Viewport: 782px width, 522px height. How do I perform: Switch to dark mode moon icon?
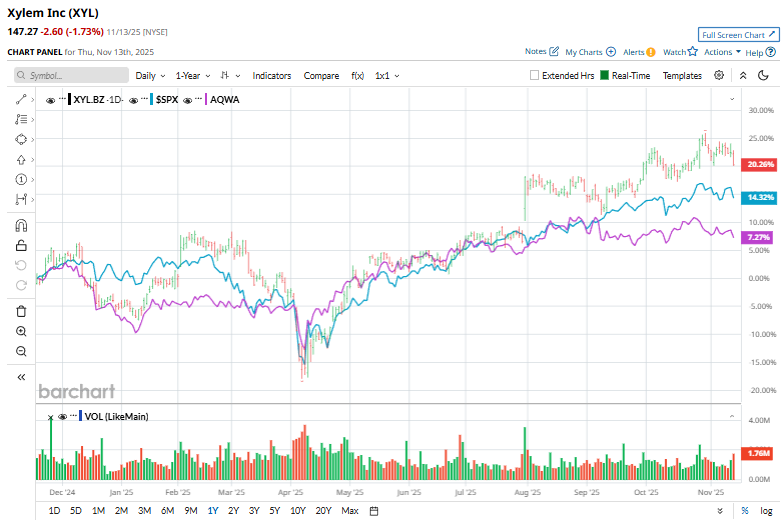763,75
